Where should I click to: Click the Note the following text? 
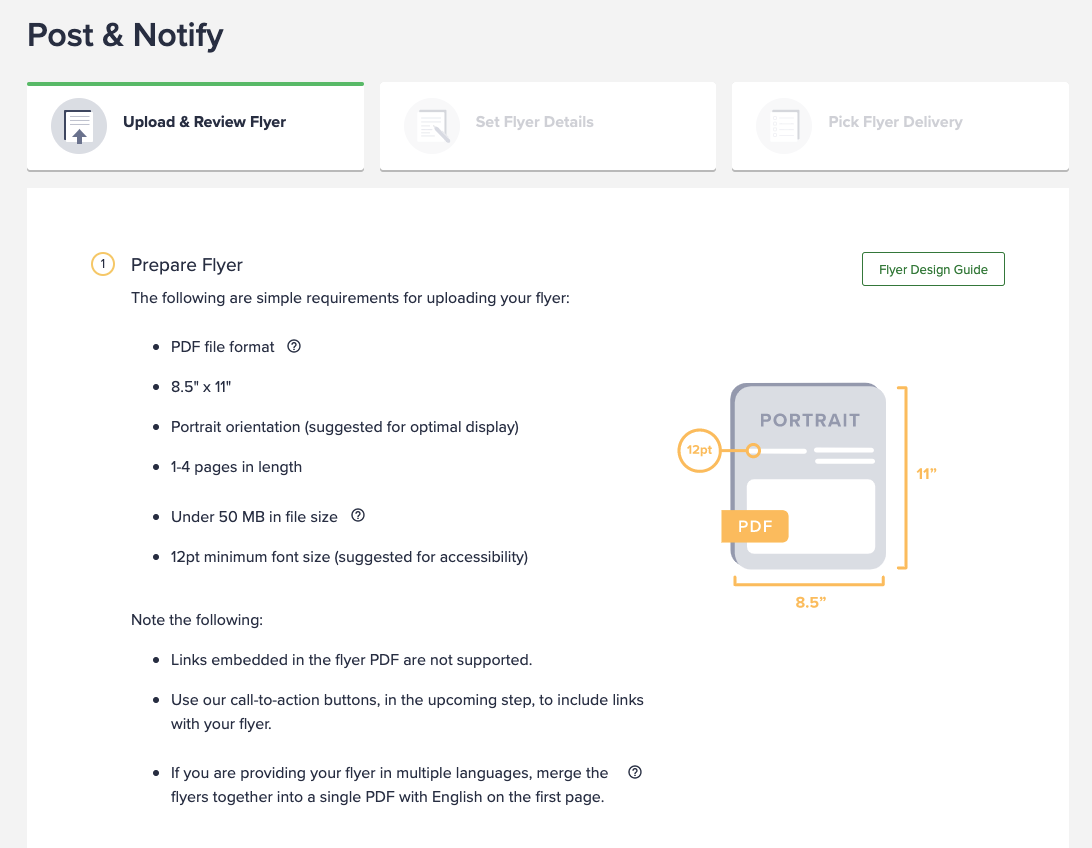pos(197,620)
